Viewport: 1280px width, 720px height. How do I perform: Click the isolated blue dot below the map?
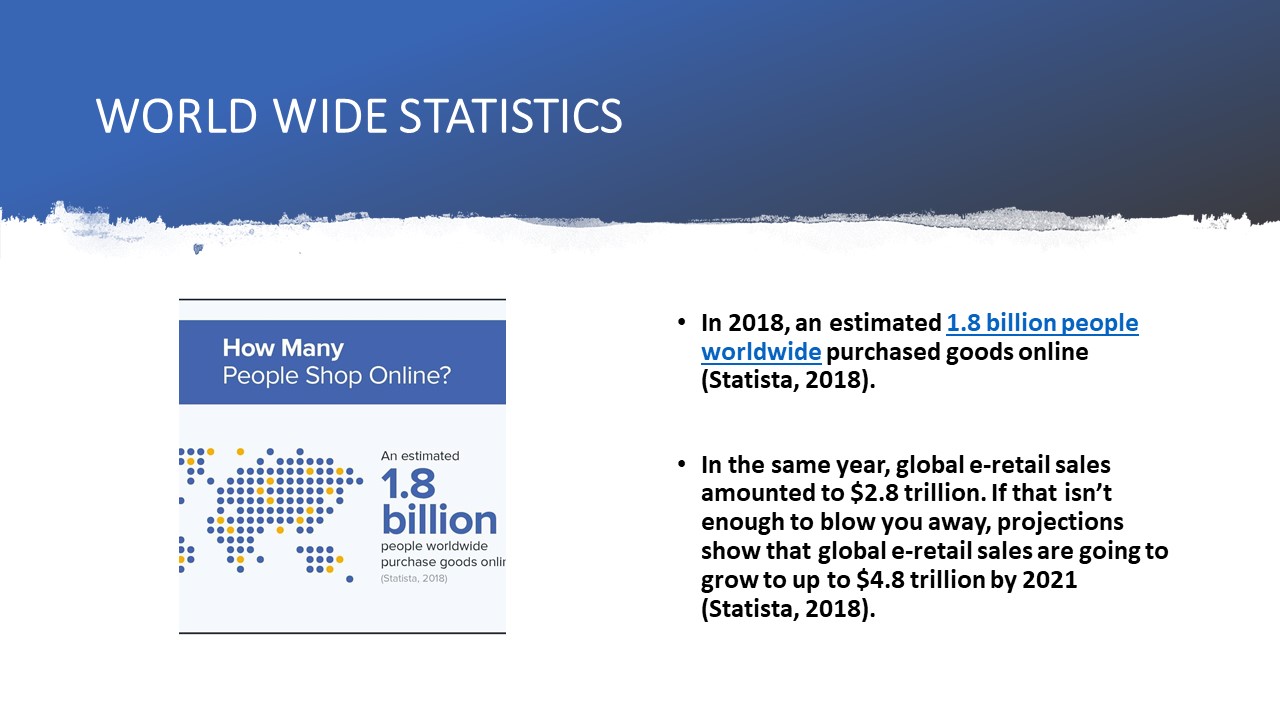[349, 579]
